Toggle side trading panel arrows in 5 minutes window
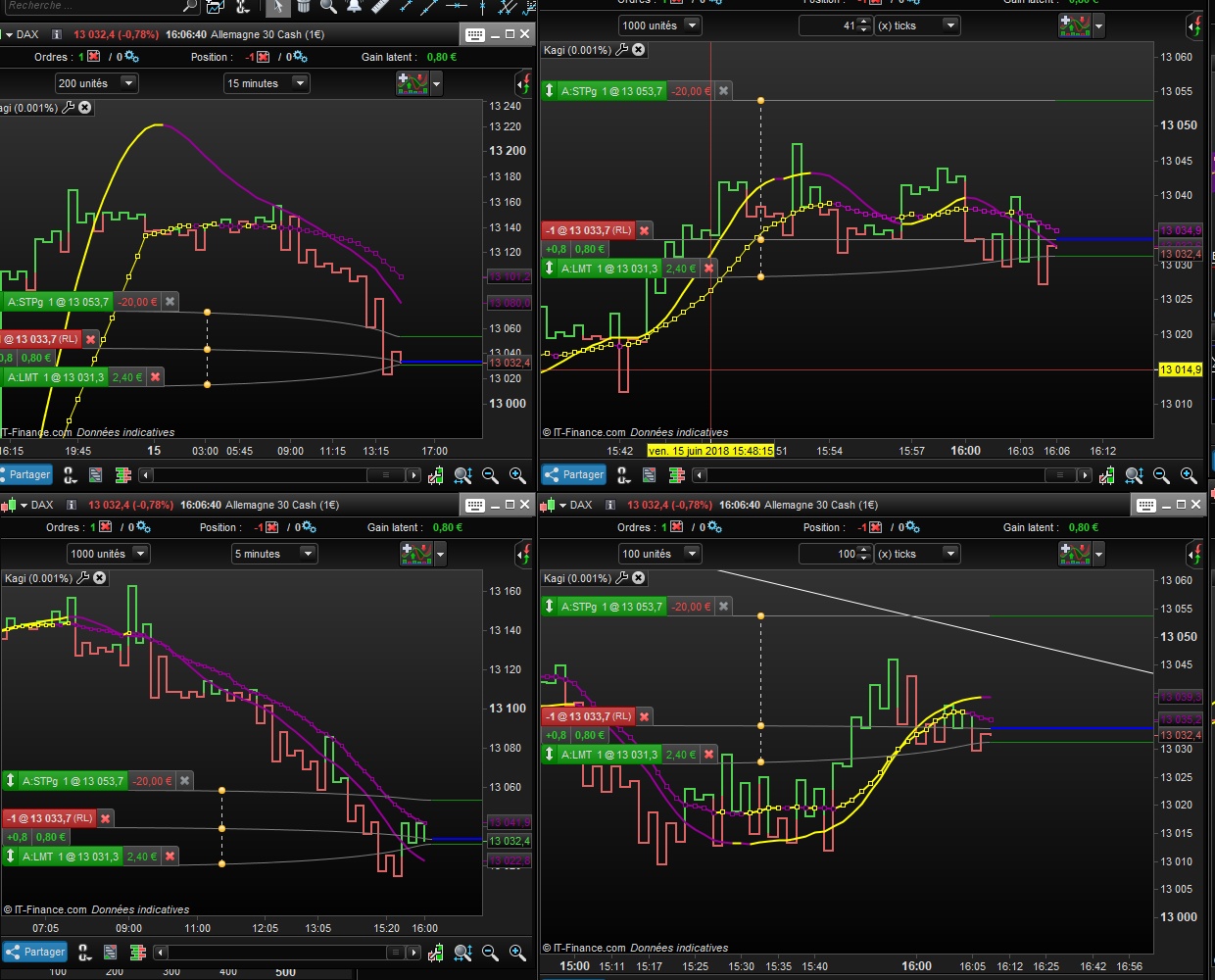1215x980 pixels. pos(524,554)
